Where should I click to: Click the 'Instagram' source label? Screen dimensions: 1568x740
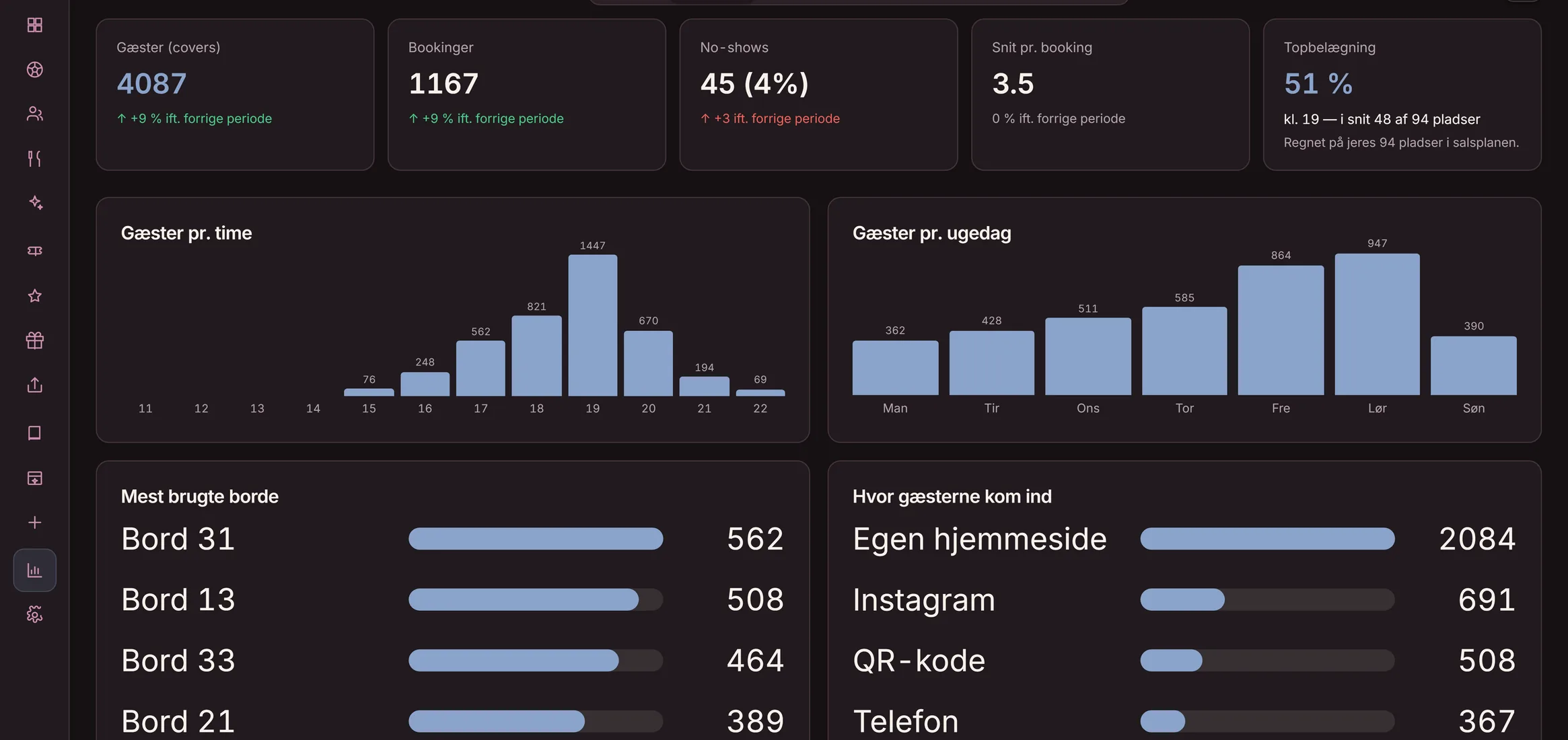(923, 600)
